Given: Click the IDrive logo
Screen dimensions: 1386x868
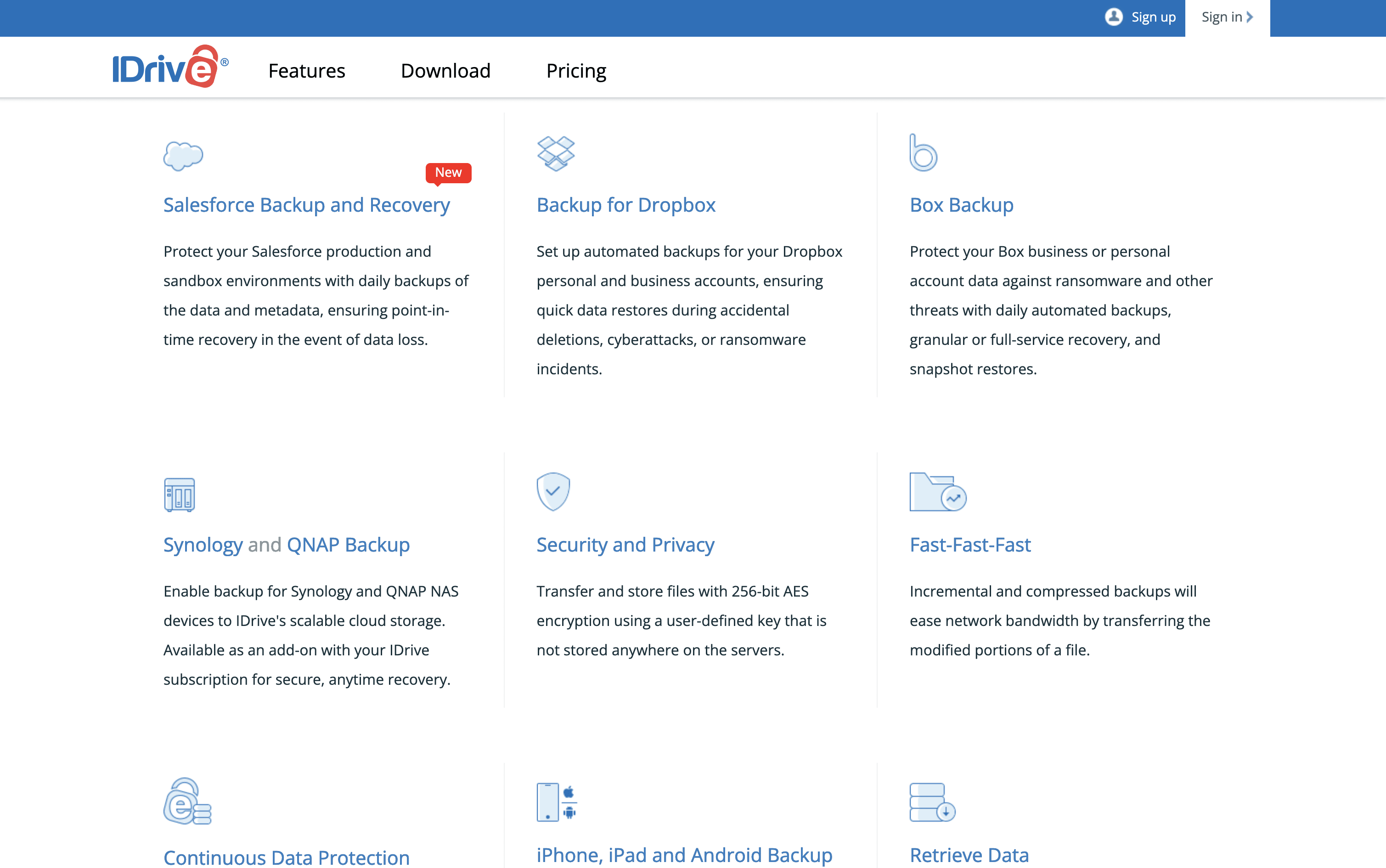Looking at the screenshot, I should [170, 67].
